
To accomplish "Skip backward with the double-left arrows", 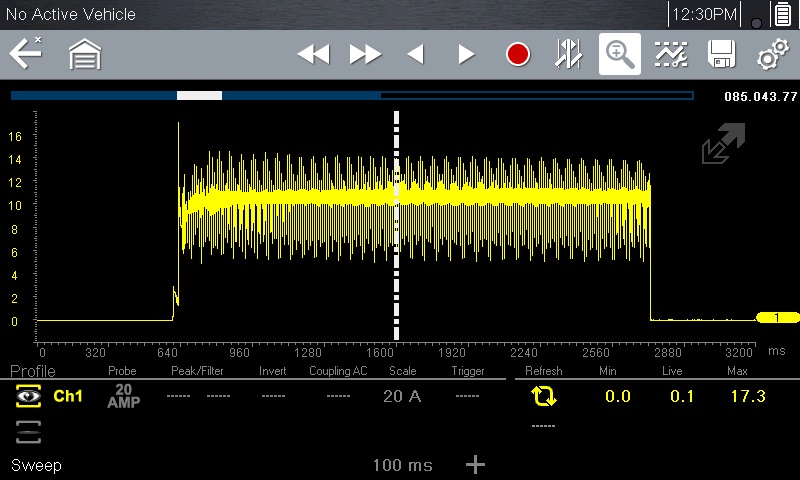I will [x=313, y=55].
